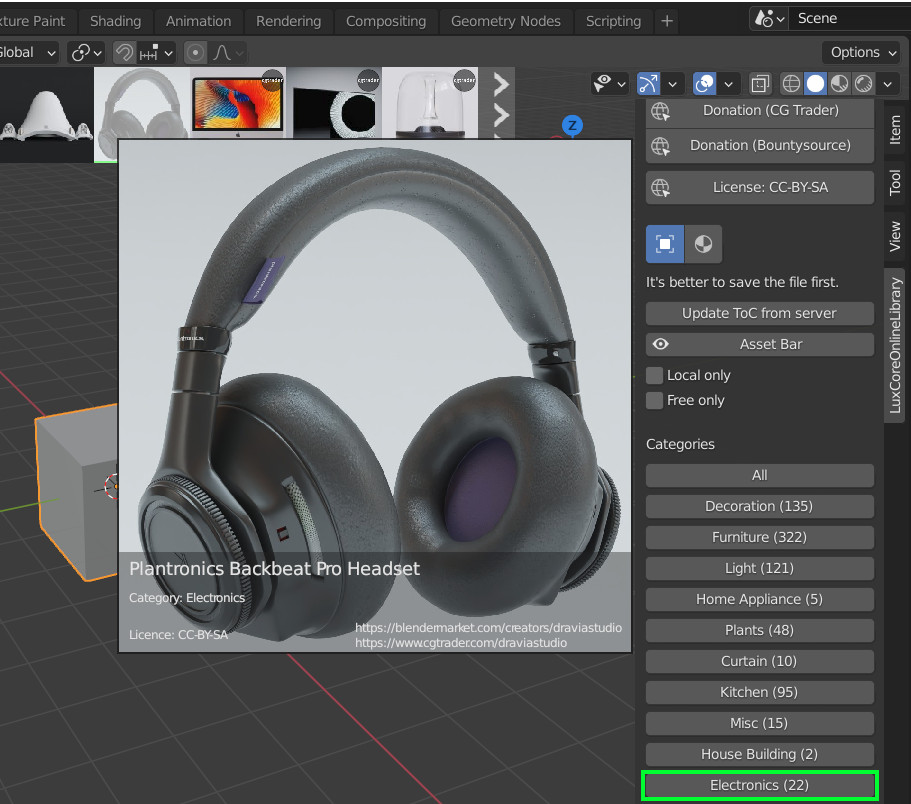Click the snapping magnet icon
Viewport: 911px width, 804px height.
coord(126,52)
